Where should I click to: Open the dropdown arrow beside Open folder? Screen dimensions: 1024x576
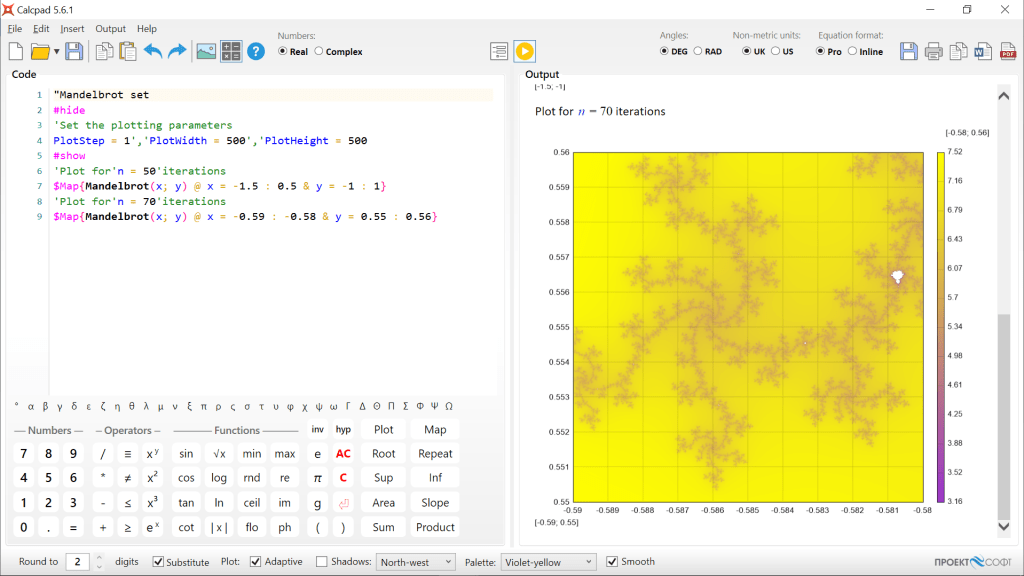click(57, 51)
